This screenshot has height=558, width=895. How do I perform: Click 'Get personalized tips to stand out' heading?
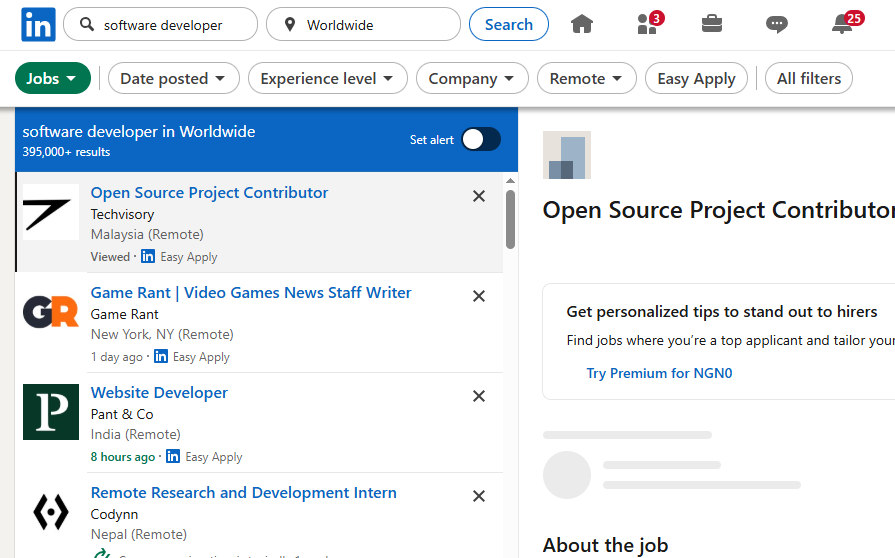click(721, 312)
